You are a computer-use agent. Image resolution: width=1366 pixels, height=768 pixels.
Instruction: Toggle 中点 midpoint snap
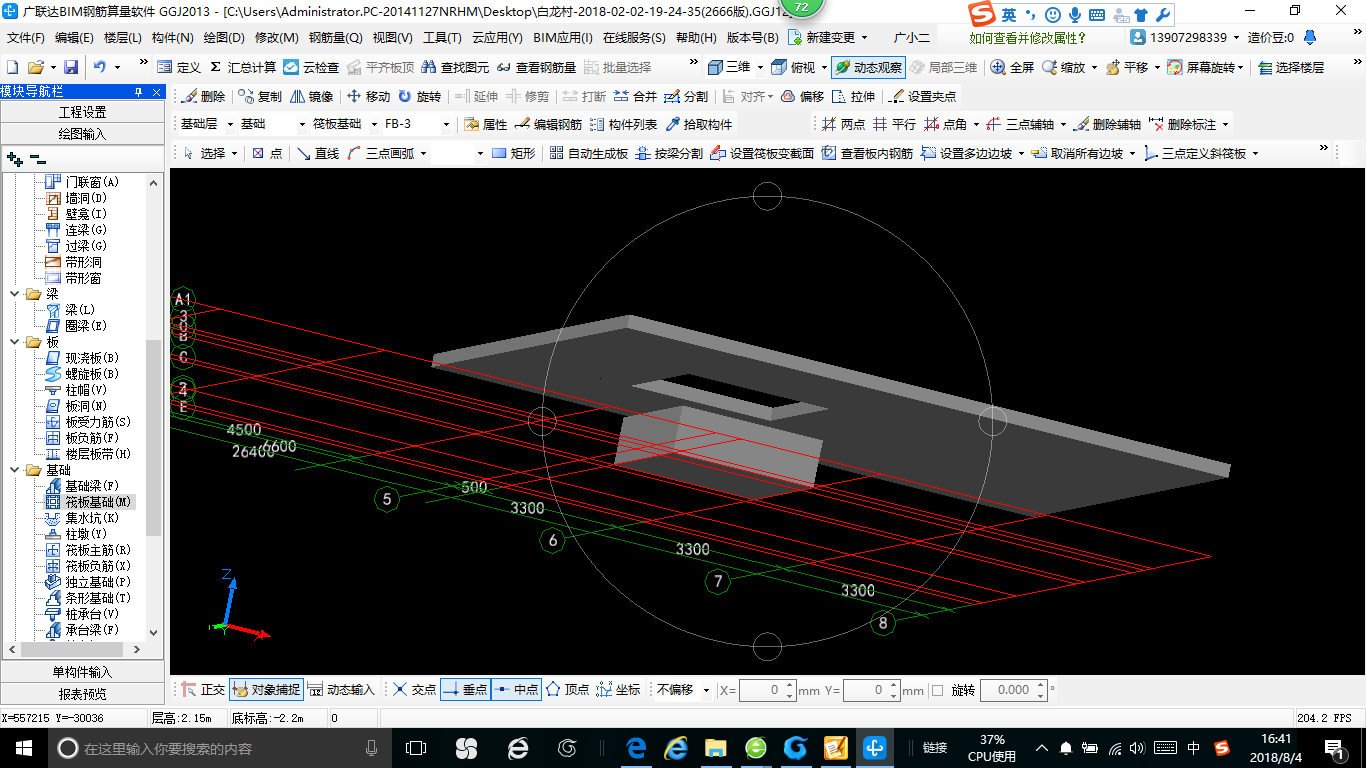[x=516, y=690]
